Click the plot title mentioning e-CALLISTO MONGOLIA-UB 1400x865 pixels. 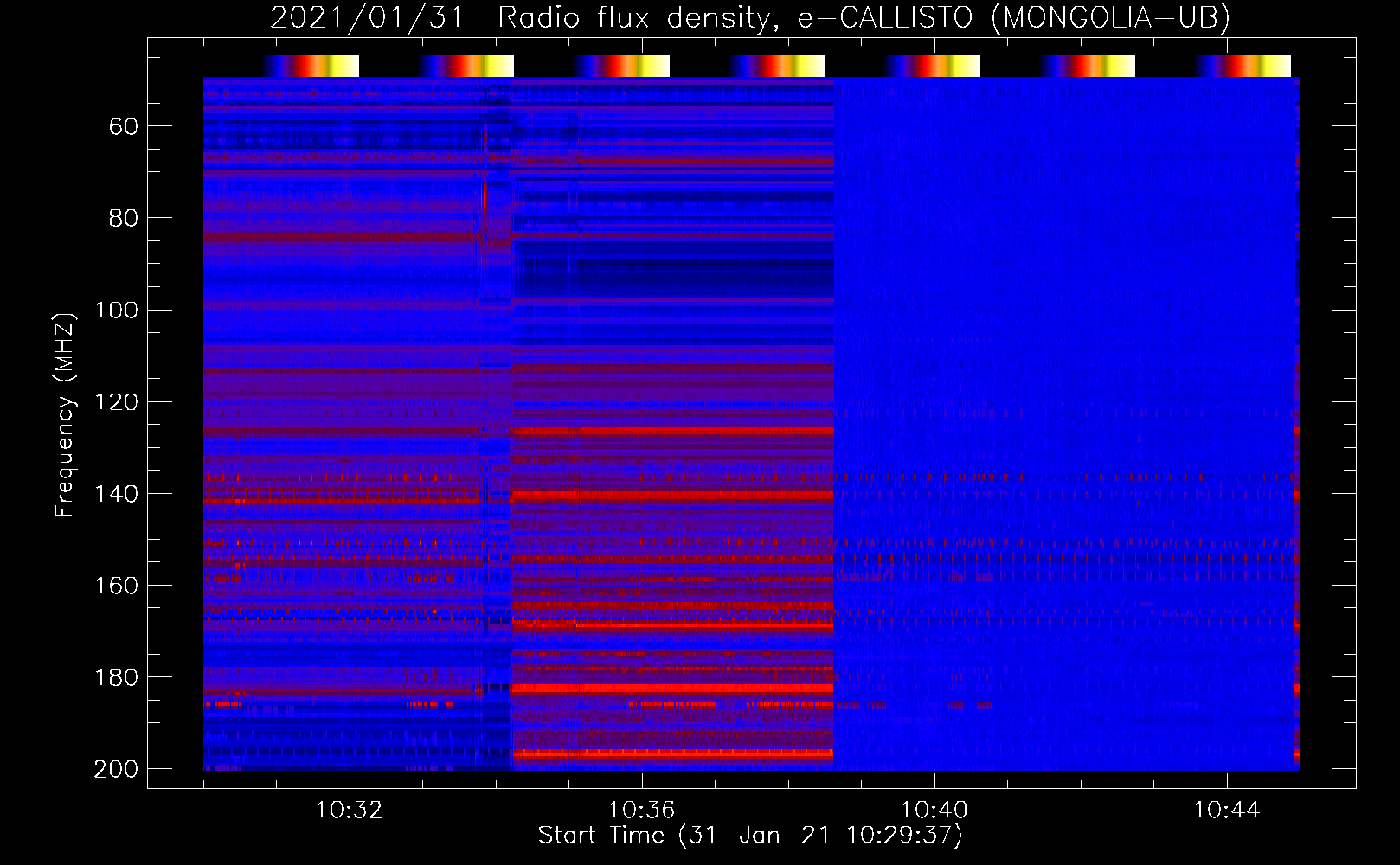coord(750,17)
